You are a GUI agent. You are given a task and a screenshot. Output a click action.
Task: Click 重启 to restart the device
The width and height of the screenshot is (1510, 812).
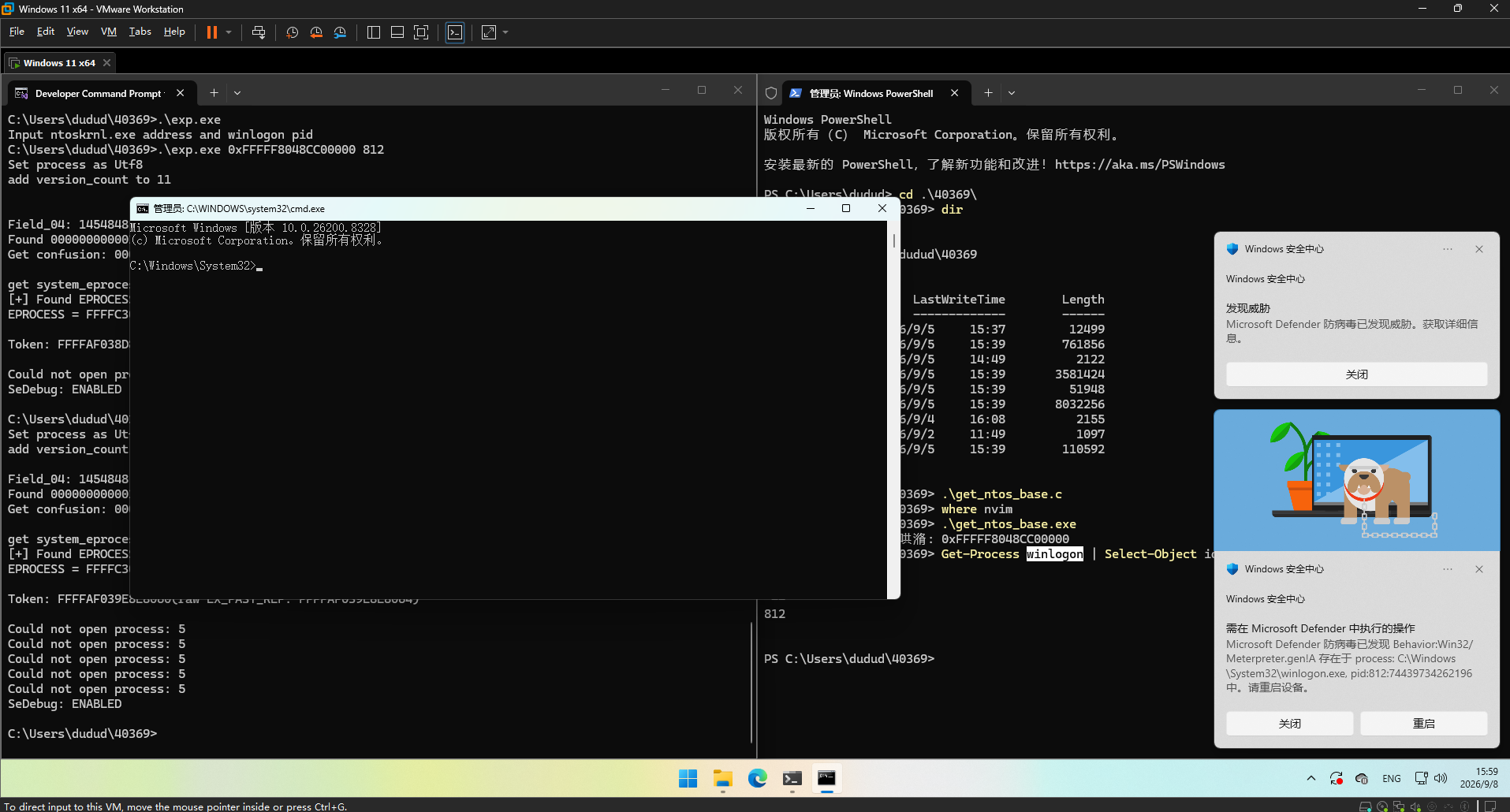coord(1424,724)
